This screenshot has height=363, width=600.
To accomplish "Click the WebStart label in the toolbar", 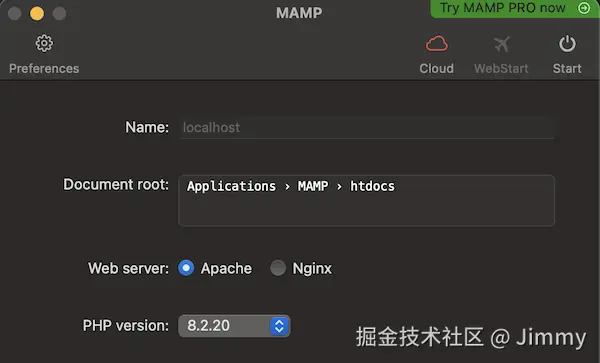I will (501, 68).
